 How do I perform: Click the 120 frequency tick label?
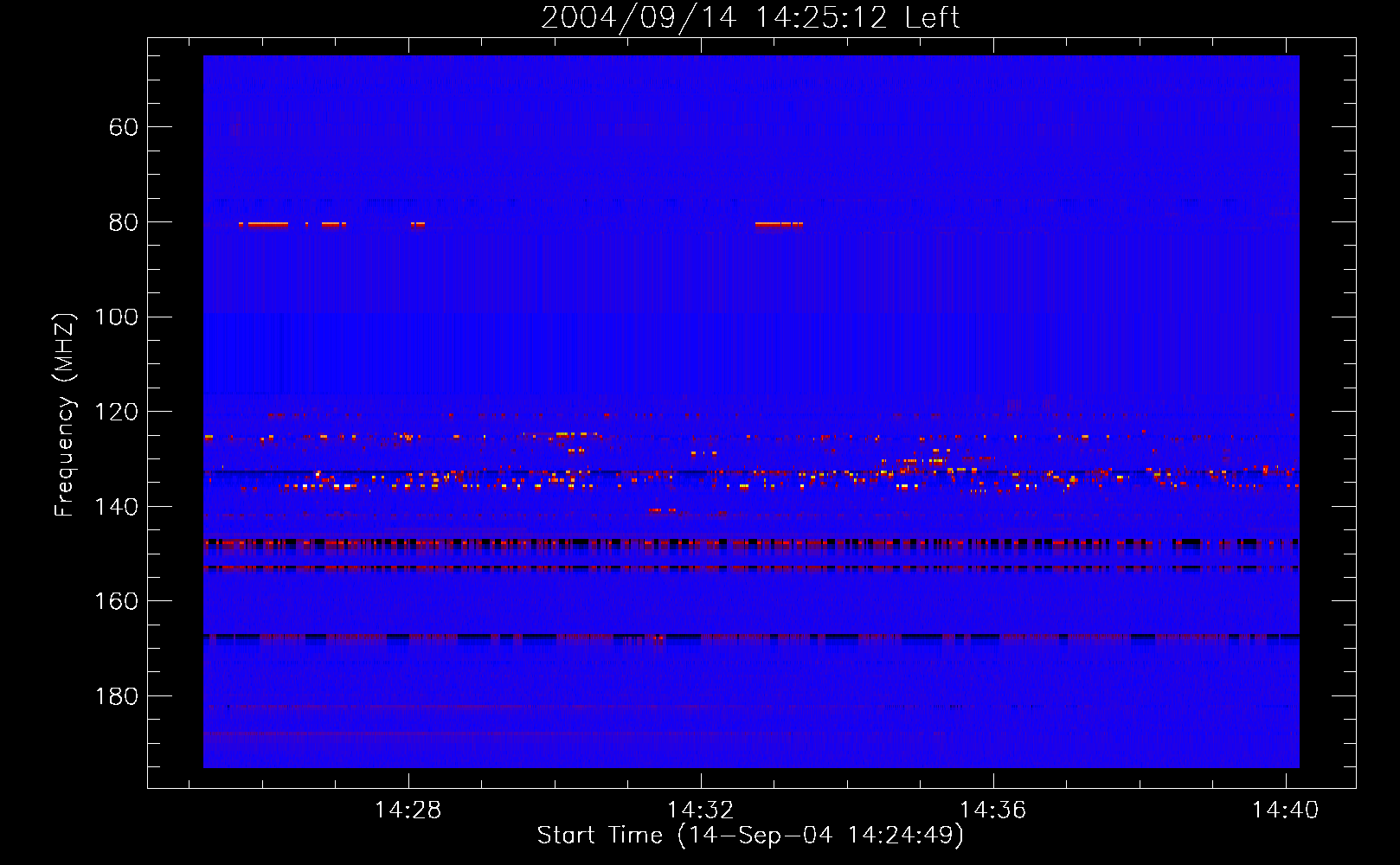pyautogui.click(x=116, y=413)
